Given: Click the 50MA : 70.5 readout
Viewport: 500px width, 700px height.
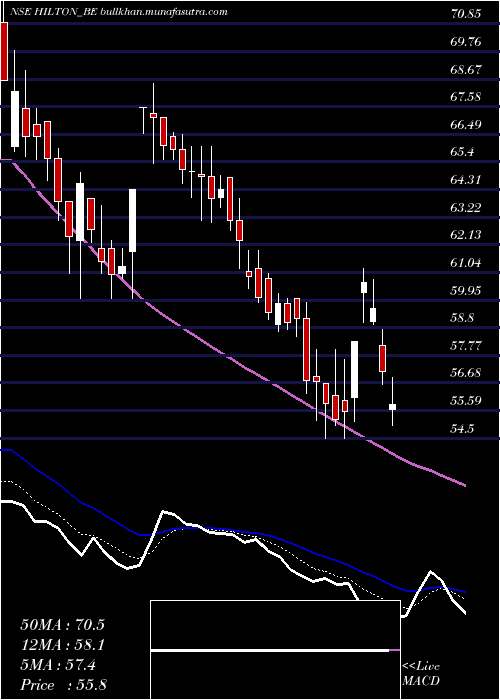Looking at the screenshot, I should tap(62, 625).
